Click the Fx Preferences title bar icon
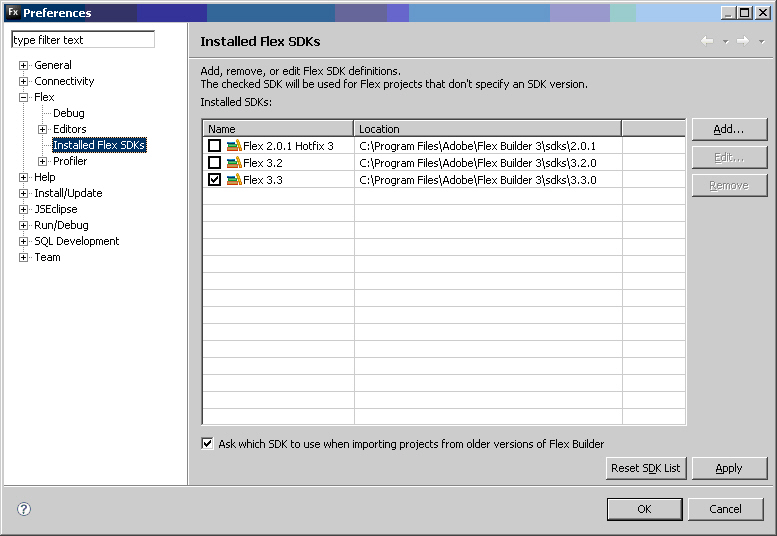This screenshot has height=536, width=777. pyautogui.click(x=13, y=12)
